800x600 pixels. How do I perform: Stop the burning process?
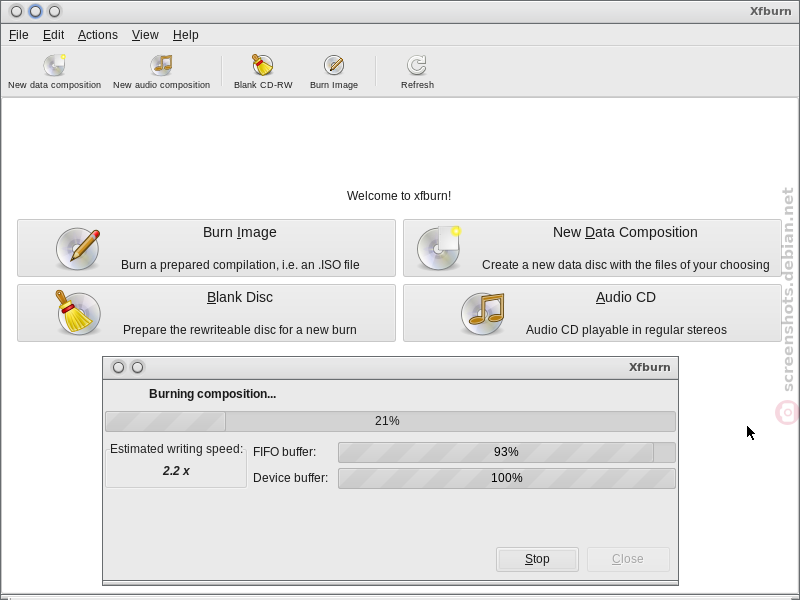tap(537, 559)
